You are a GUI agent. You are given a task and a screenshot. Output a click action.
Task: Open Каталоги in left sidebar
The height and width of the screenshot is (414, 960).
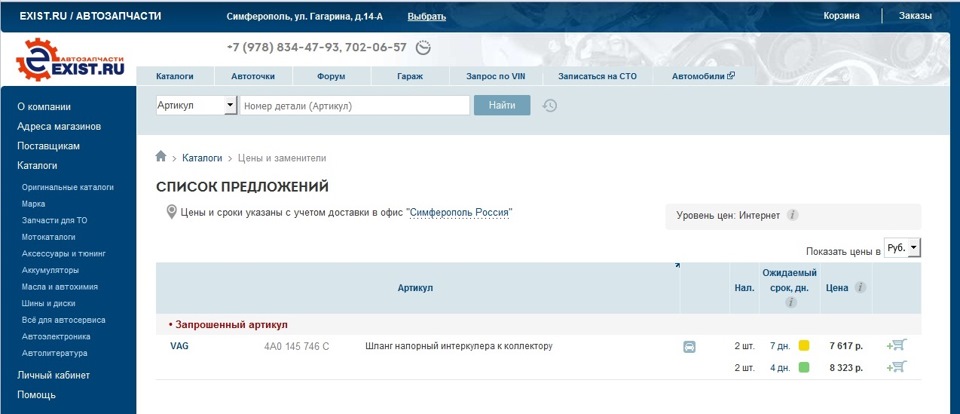pos(37,165)
